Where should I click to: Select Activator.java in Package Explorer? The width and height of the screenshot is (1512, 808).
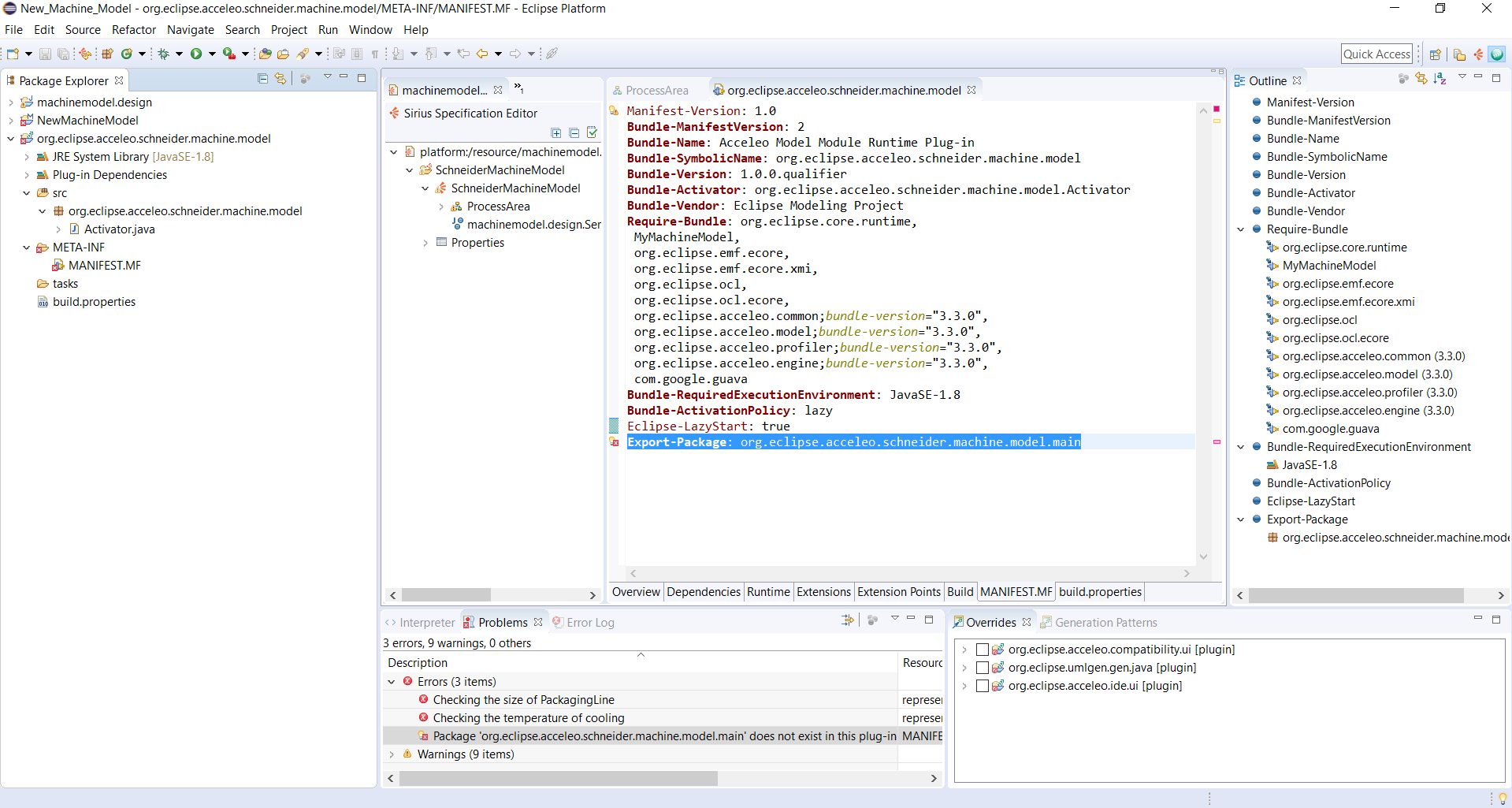coord(119,229)
